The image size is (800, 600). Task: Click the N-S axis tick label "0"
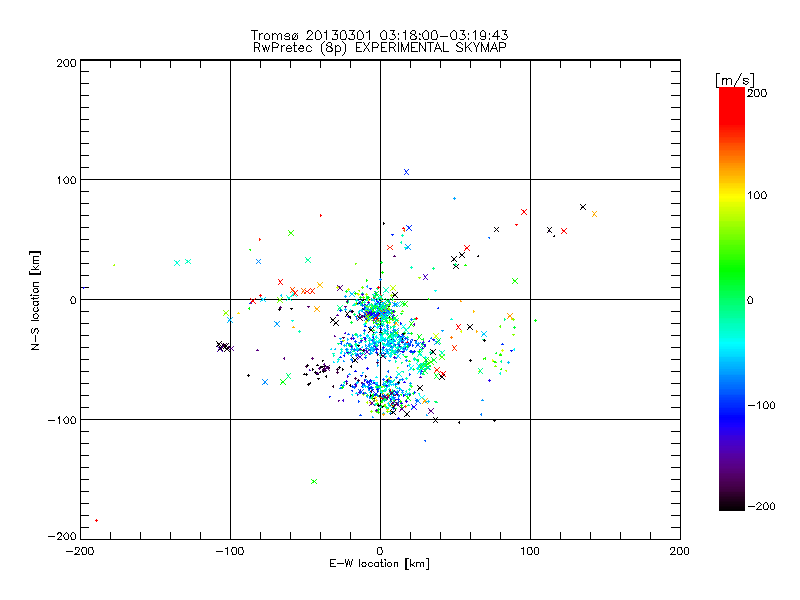73,300
